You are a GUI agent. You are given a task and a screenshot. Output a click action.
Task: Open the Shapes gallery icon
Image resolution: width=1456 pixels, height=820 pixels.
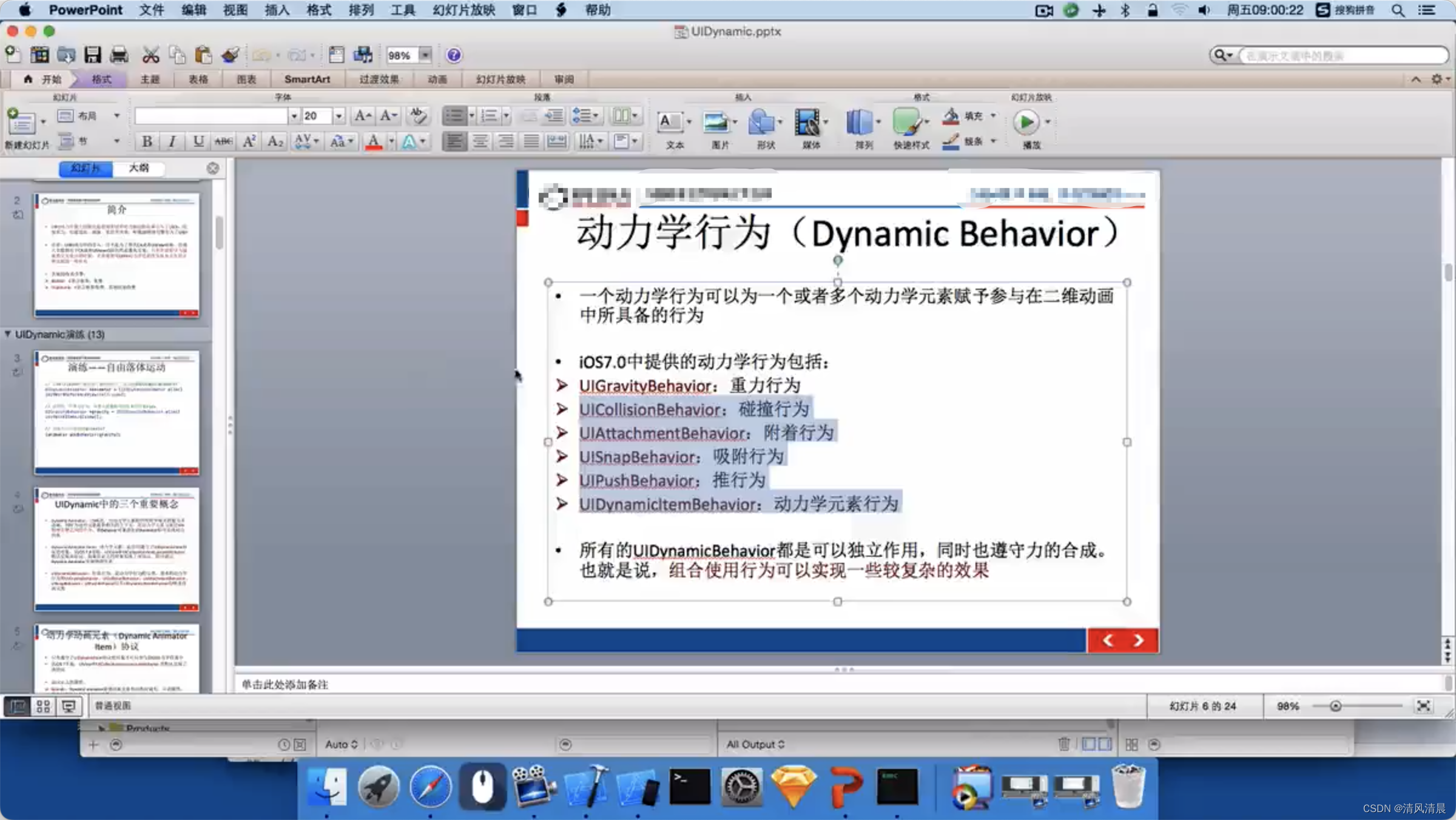coord(761,123)
